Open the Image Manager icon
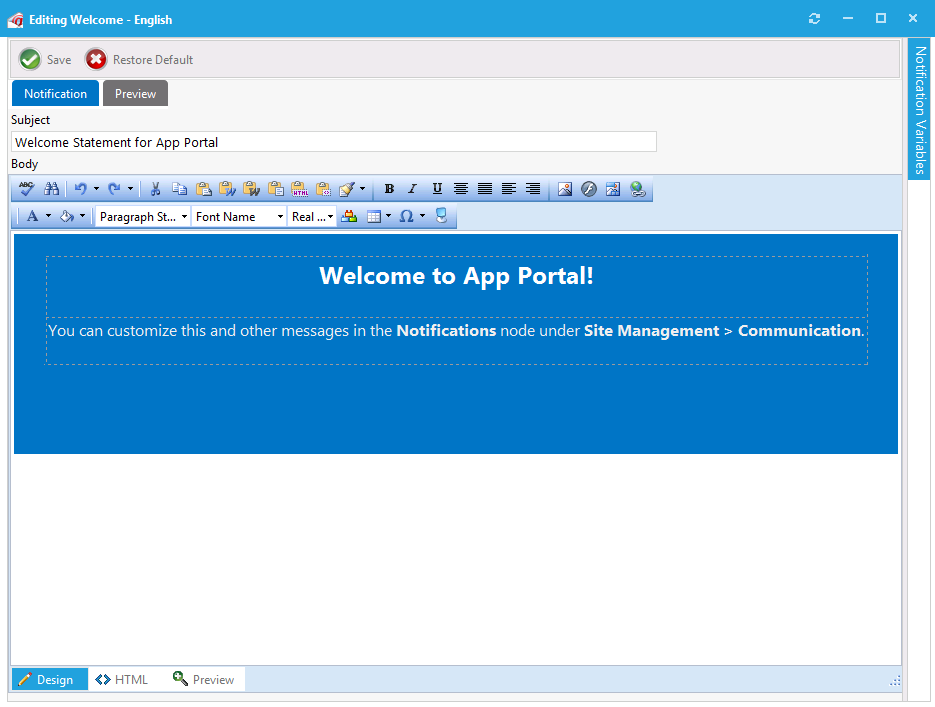The image size is (935, 707). pos(565,189)
